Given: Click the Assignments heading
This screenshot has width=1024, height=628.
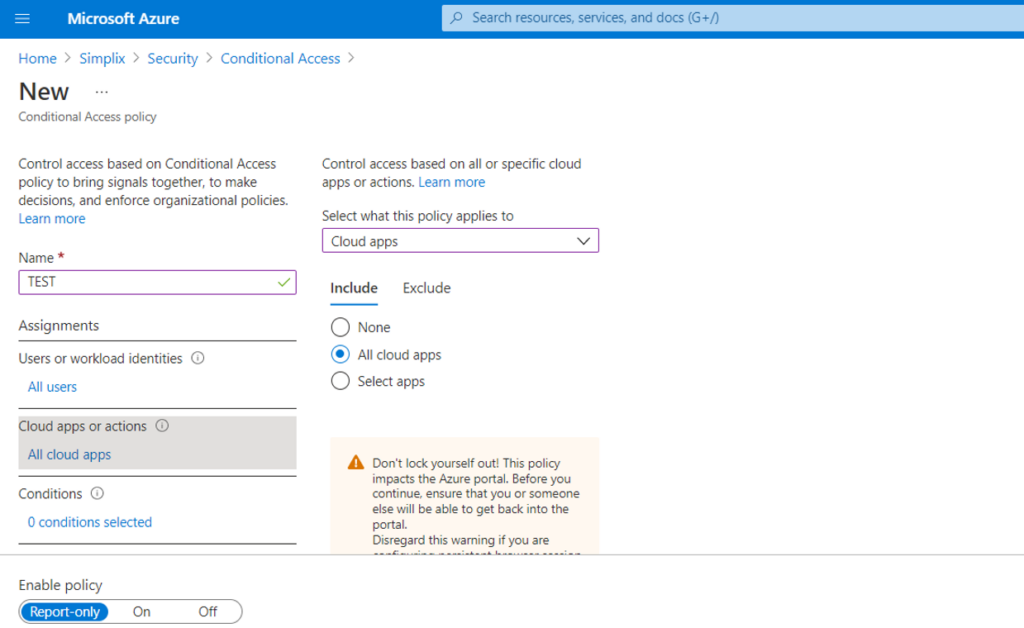Looking at the screenshot, I should pyautogui.click(x=59, y=325).
